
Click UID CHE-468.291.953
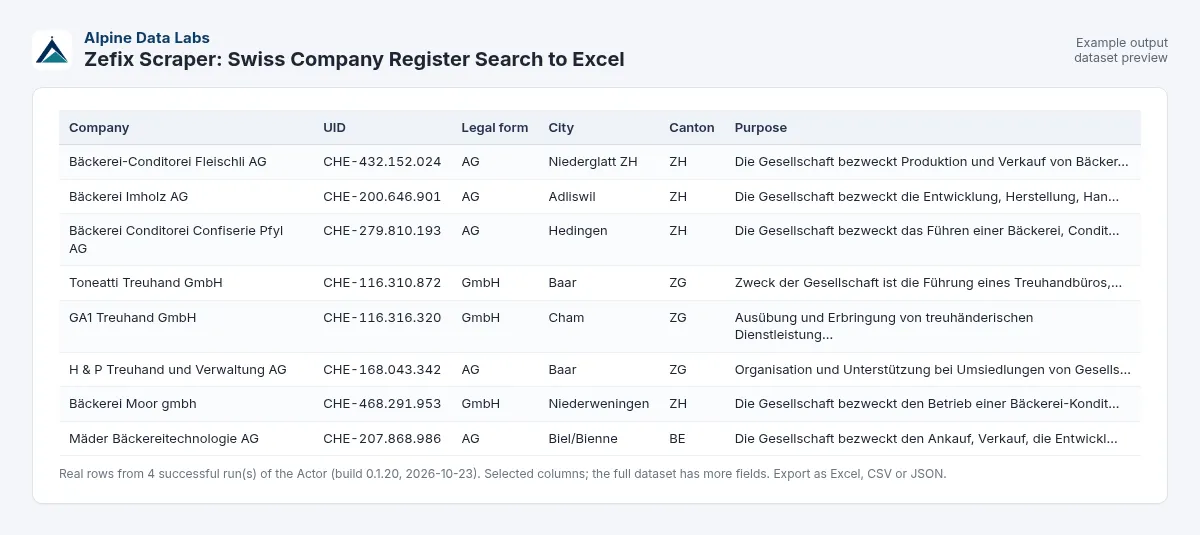tap(382, 404)
